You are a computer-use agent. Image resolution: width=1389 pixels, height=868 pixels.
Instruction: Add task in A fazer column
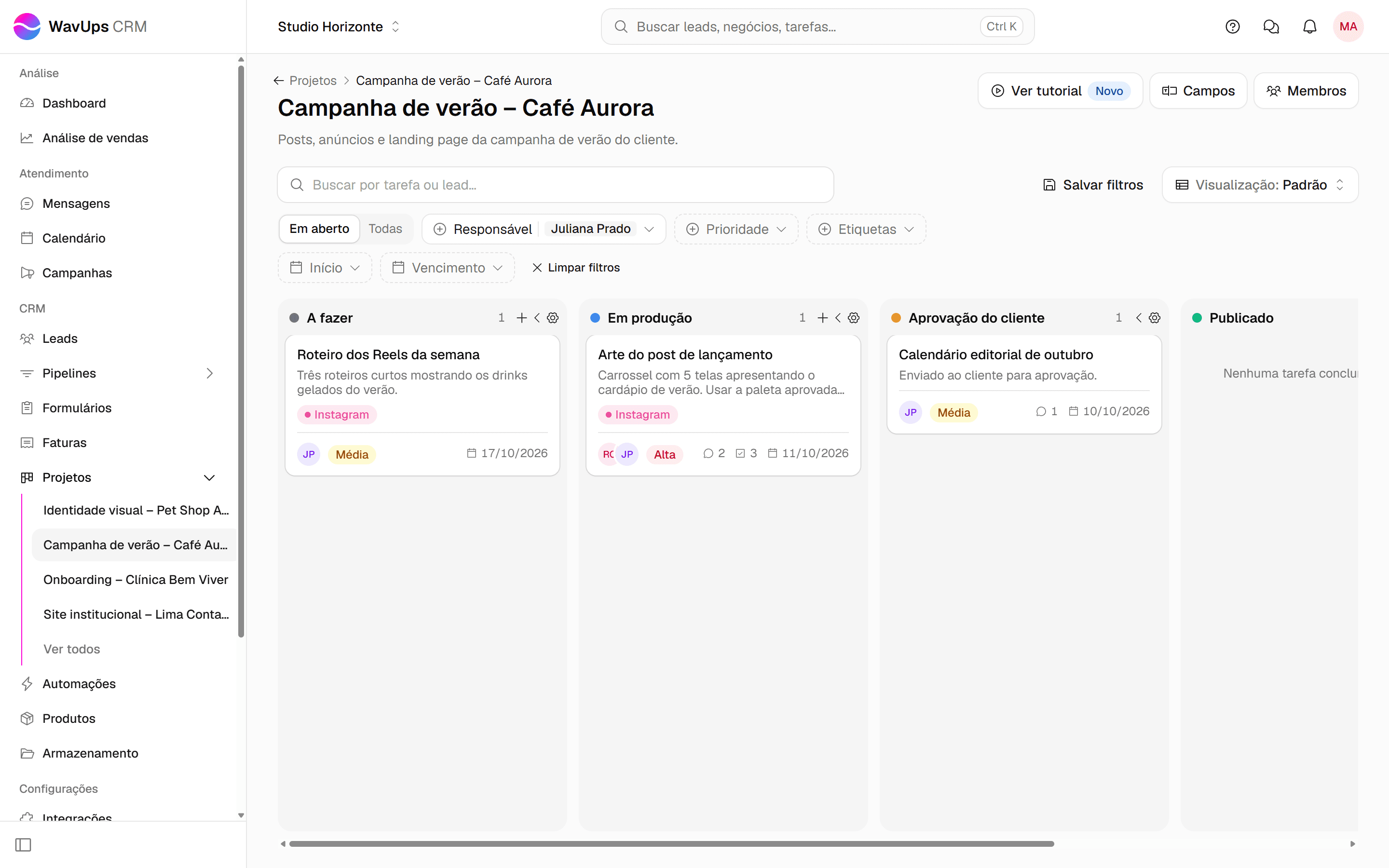pos(521,318)
